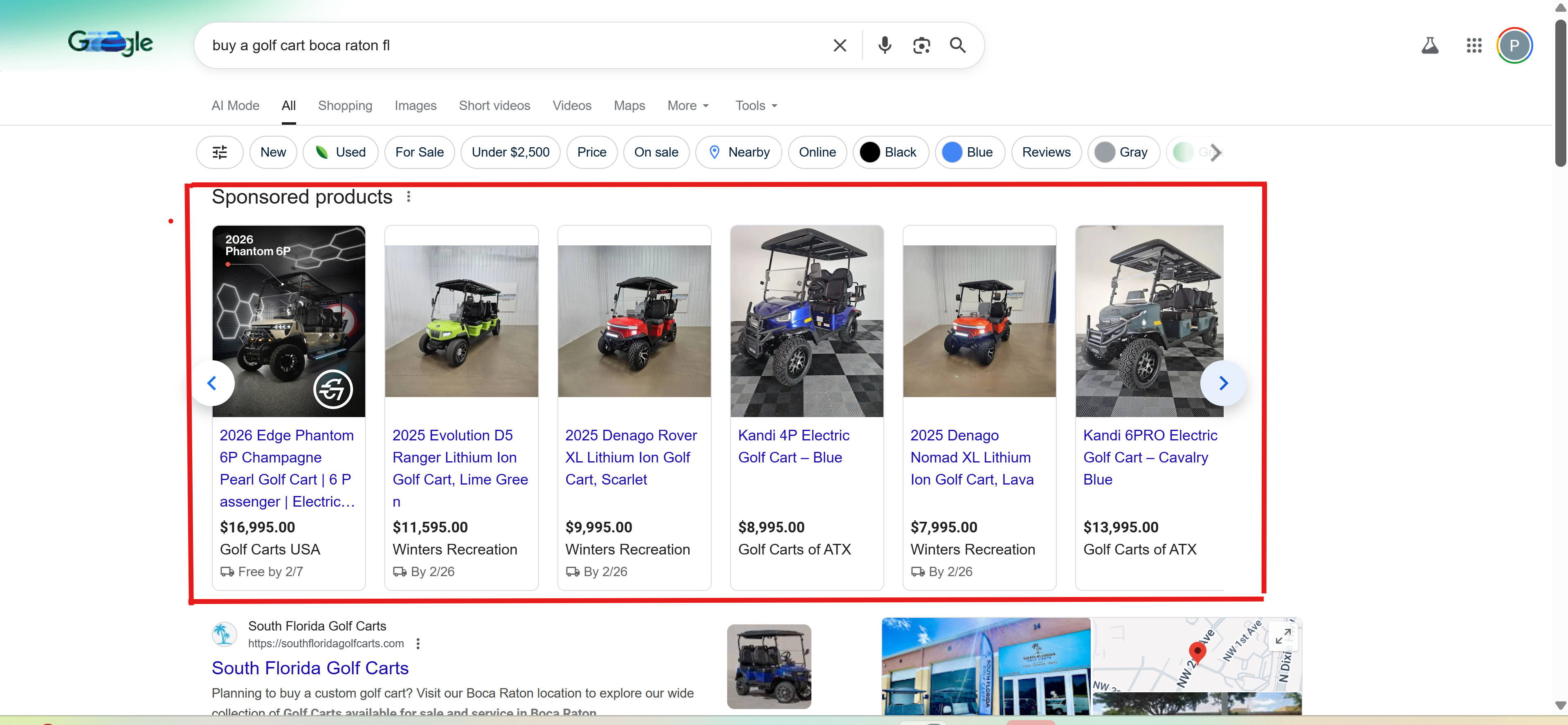Enable the On sale filter

click(656, 152)
